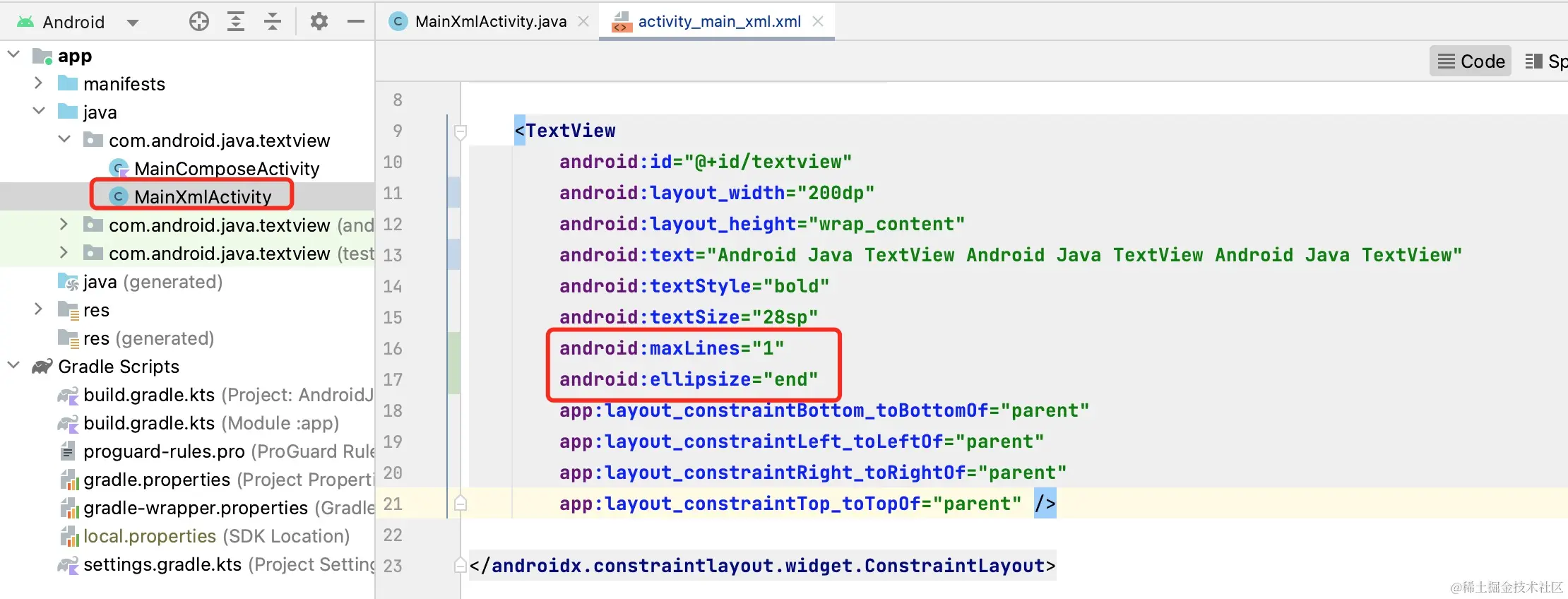Collapse the Gradle Scripts node
Image resolution: width=1568 pixels, height=599 pixels.
tap(13, 366)
